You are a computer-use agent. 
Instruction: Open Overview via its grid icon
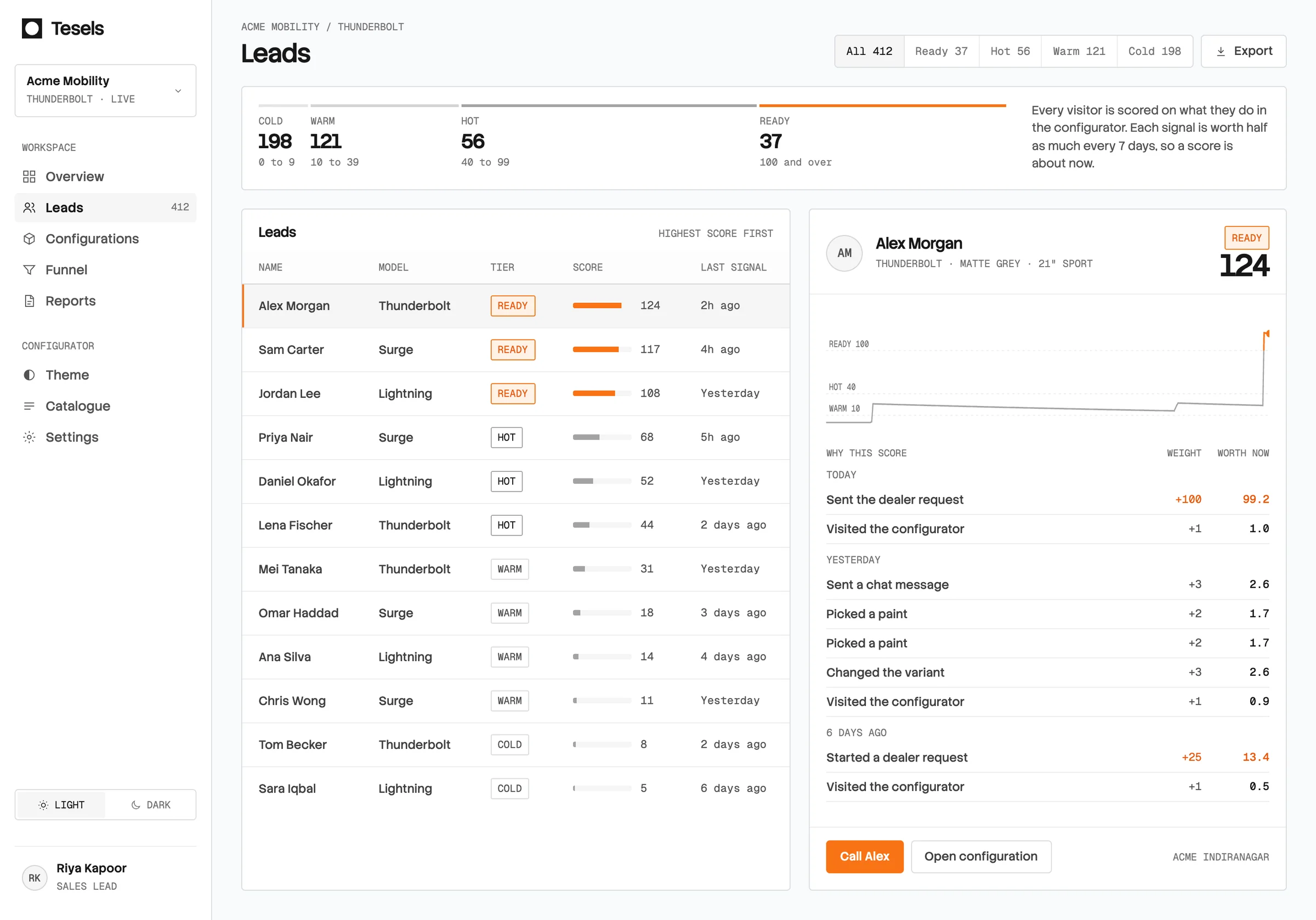pos(29,177)
